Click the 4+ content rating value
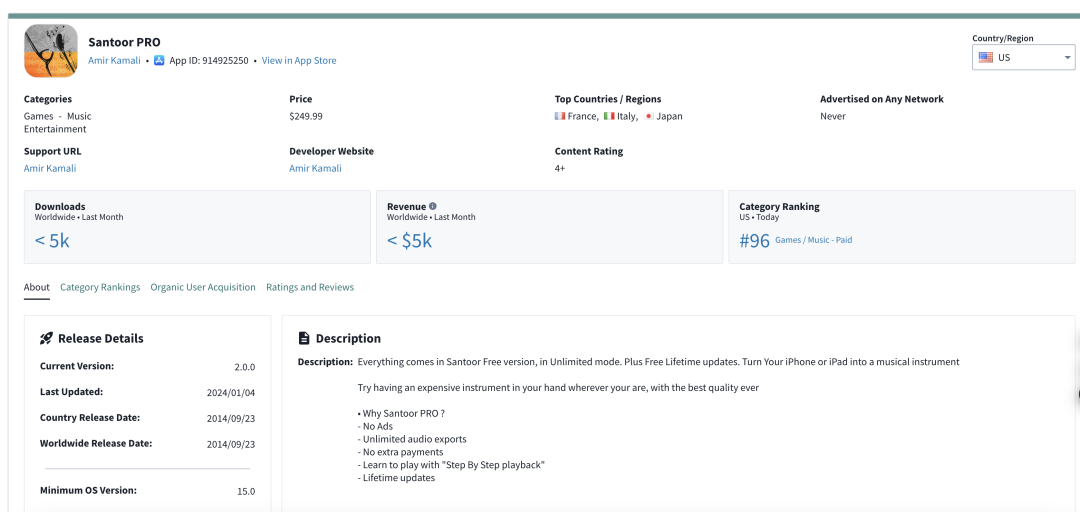The image size is (1080, 512). (560, 168)
